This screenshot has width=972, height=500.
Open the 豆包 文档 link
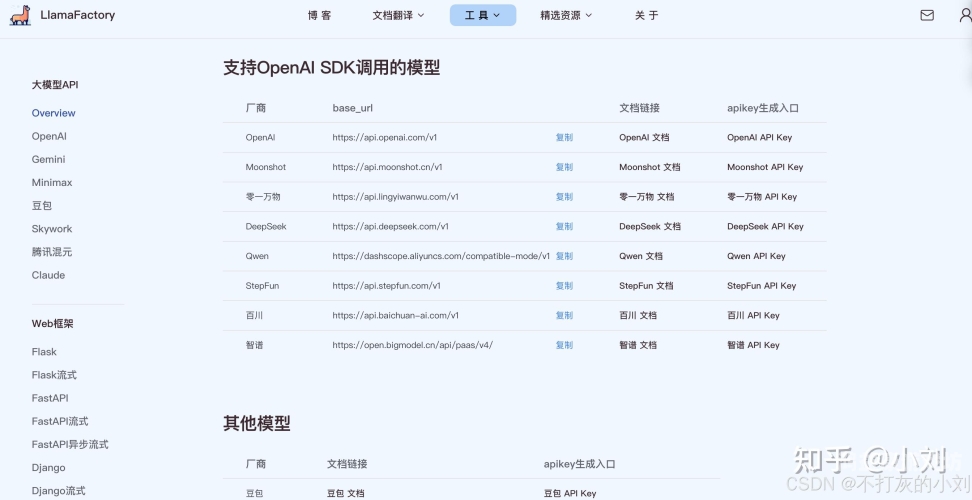tap(345, 493)
